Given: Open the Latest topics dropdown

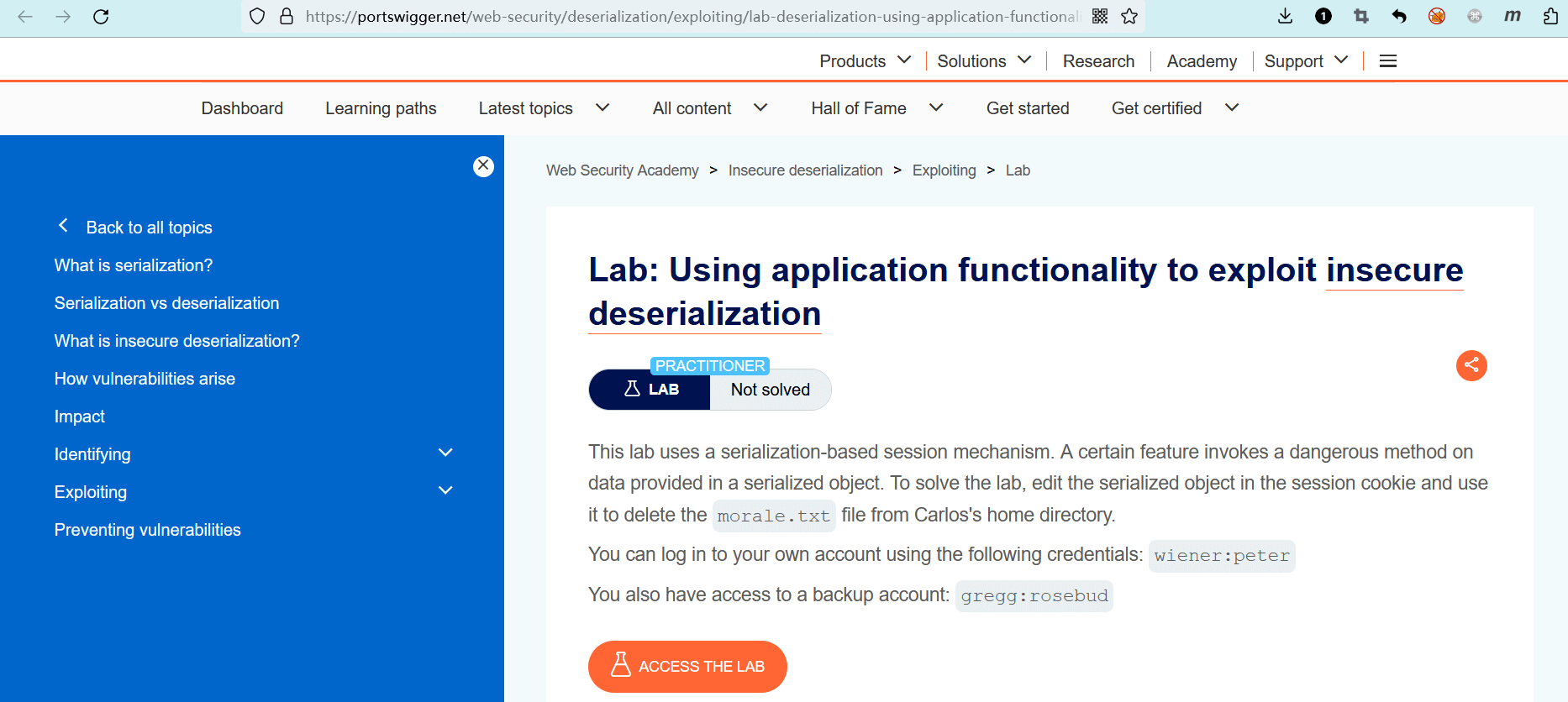Looking at the screenshot, I should tap(543, 108).
